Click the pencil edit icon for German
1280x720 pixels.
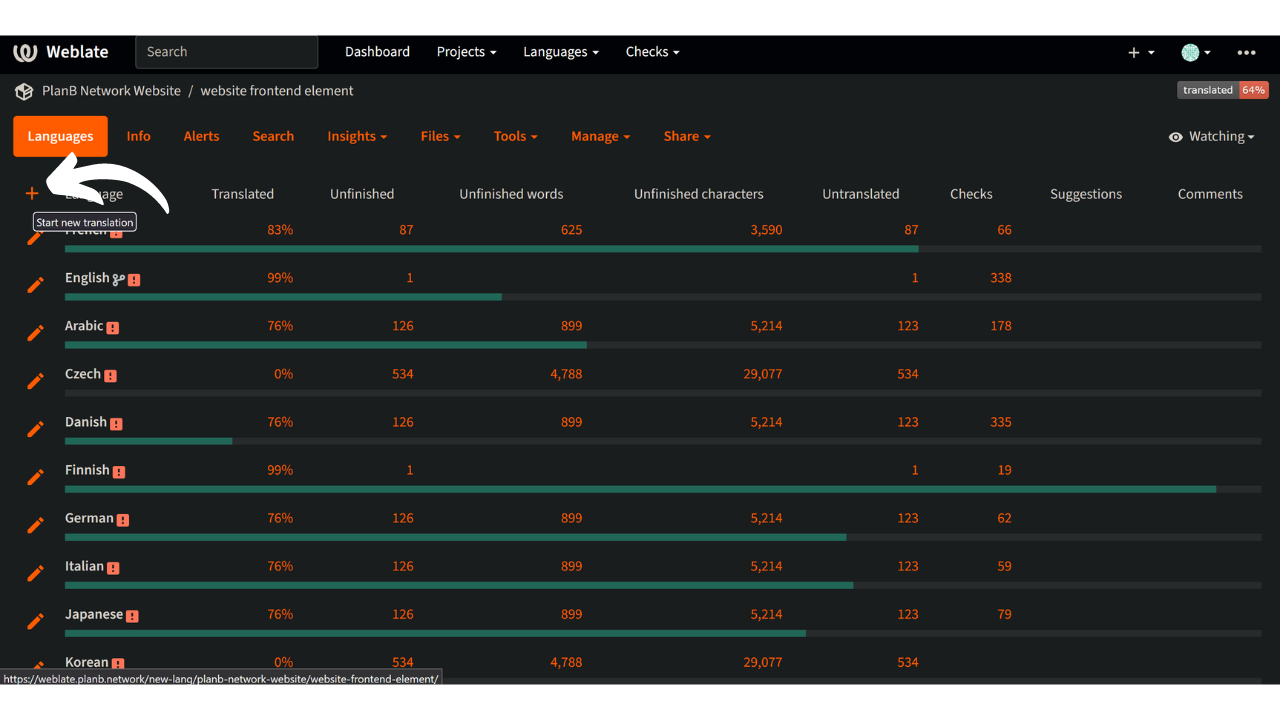tap(35, 525)
